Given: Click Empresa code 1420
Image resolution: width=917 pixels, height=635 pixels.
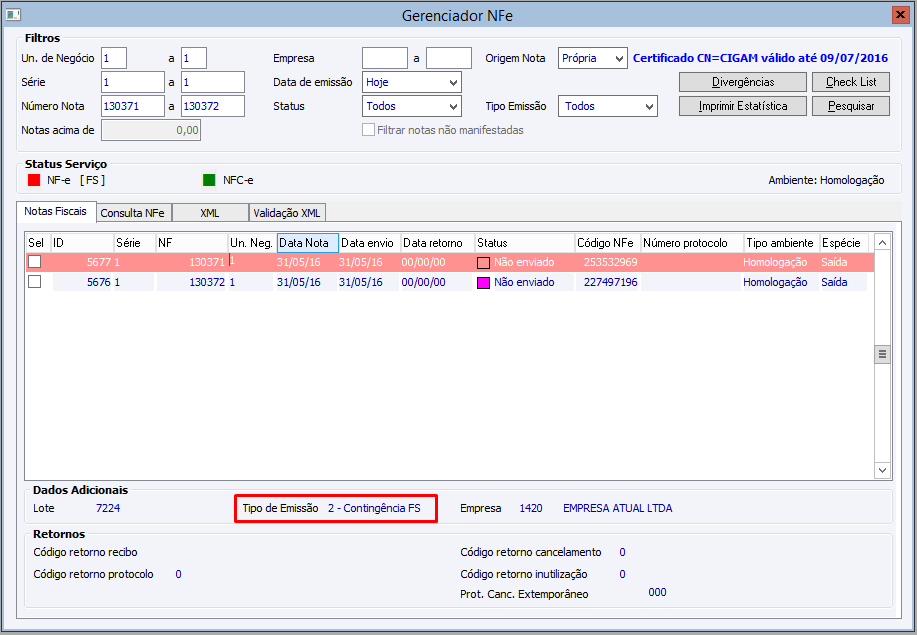Looking at the screenshot, I should 531,508.
